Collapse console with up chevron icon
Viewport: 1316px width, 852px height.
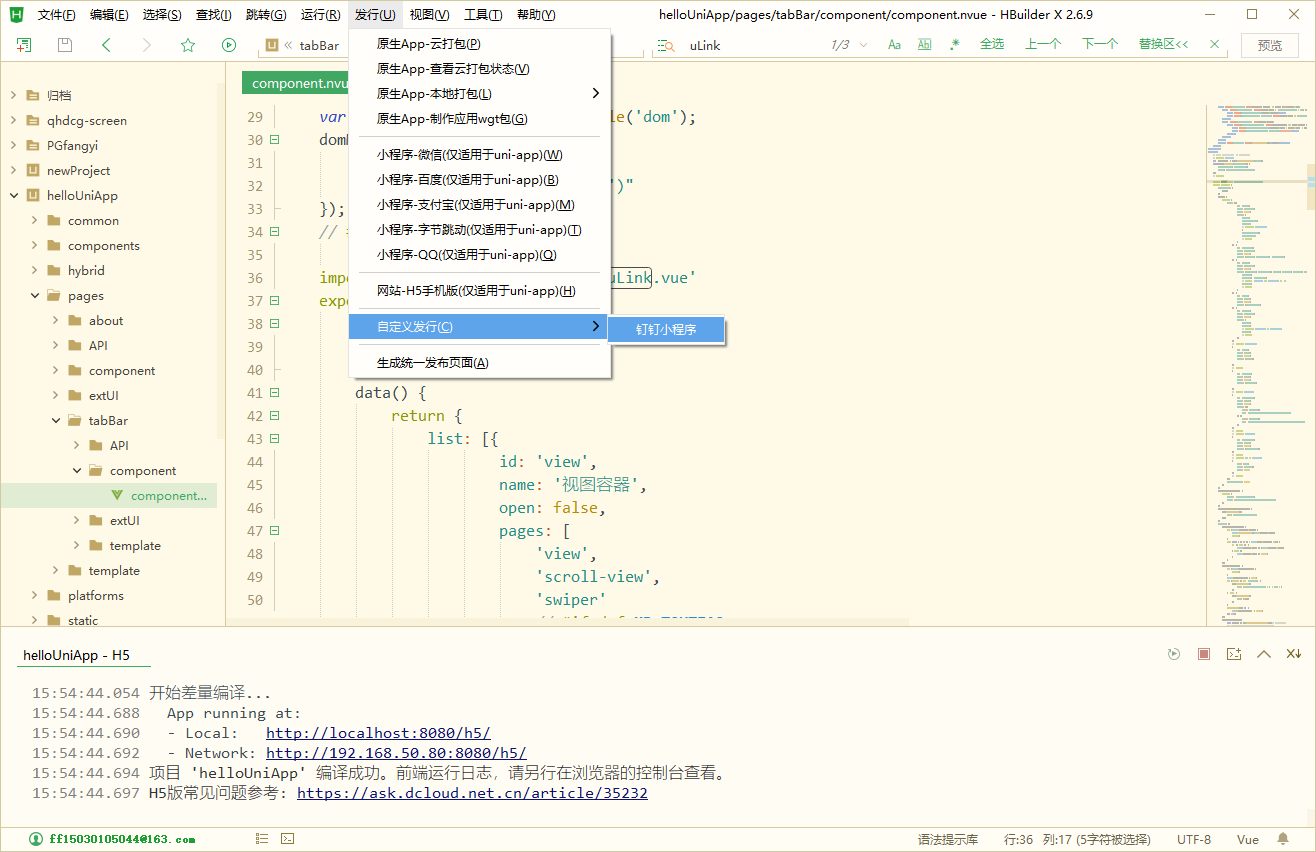[1264, 654]
